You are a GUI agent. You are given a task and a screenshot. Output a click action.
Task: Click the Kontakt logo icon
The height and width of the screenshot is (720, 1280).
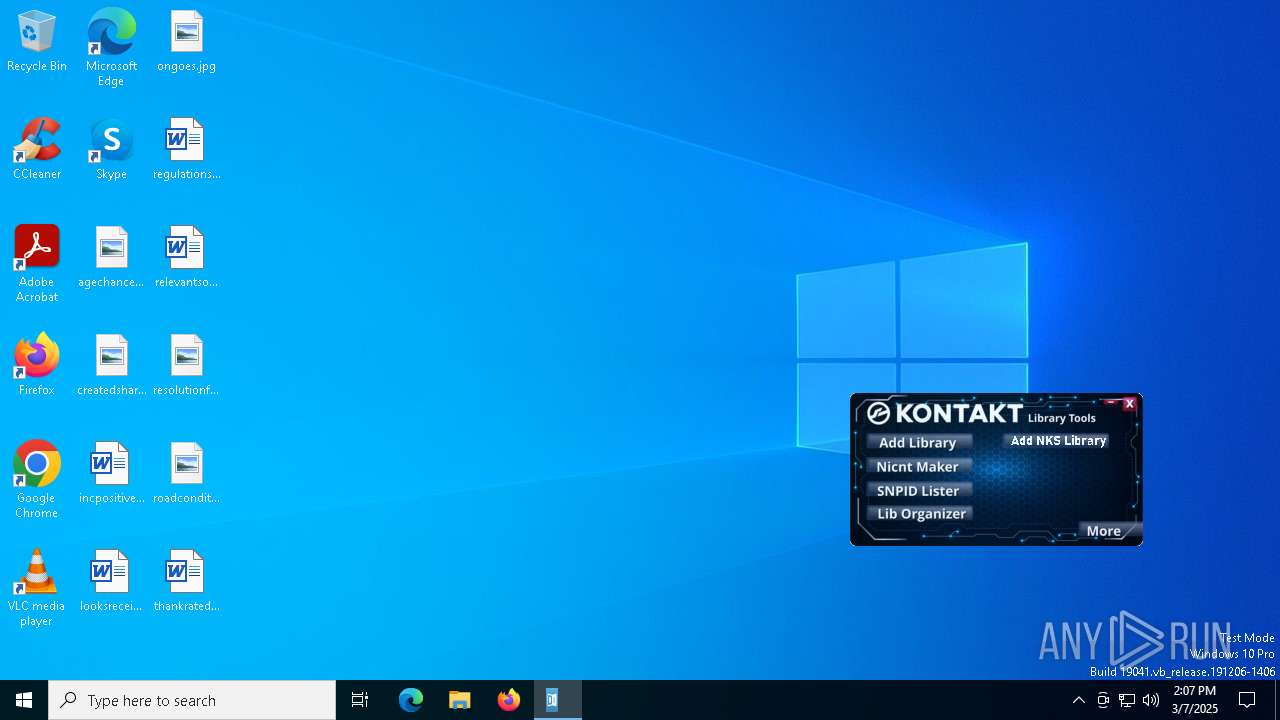point(879,414)
